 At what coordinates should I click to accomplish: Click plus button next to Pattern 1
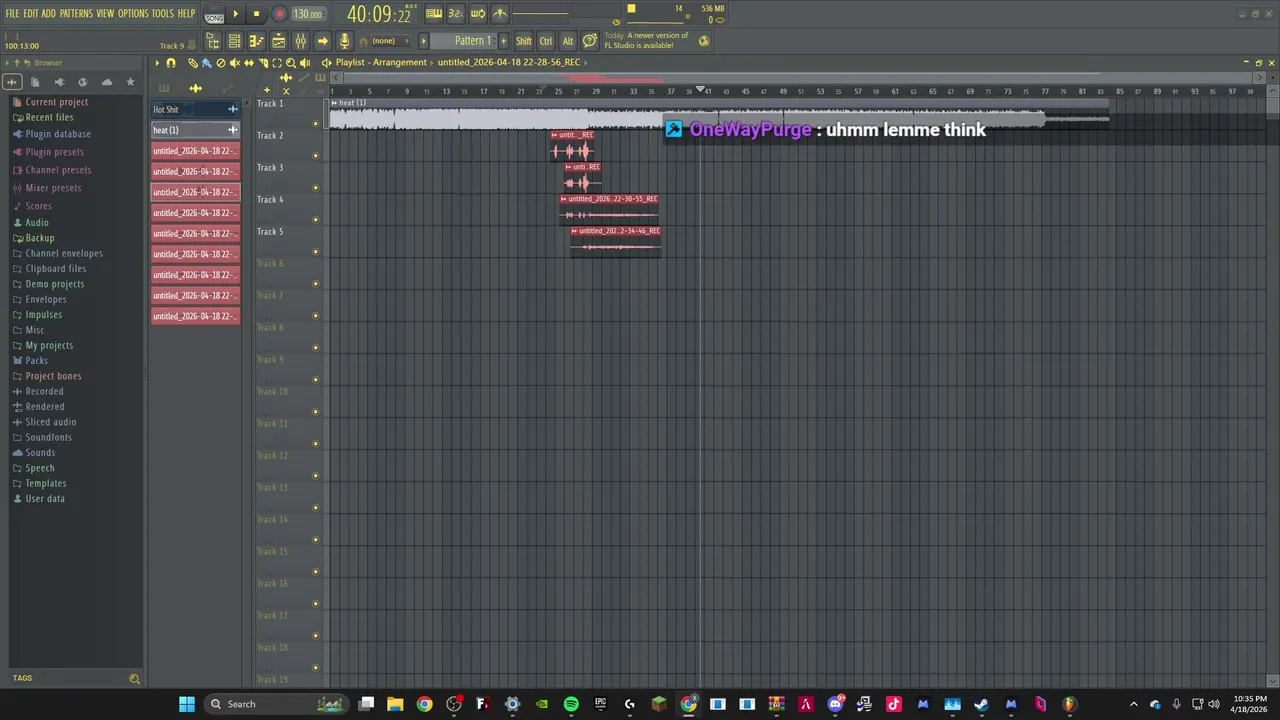point(503,41)
